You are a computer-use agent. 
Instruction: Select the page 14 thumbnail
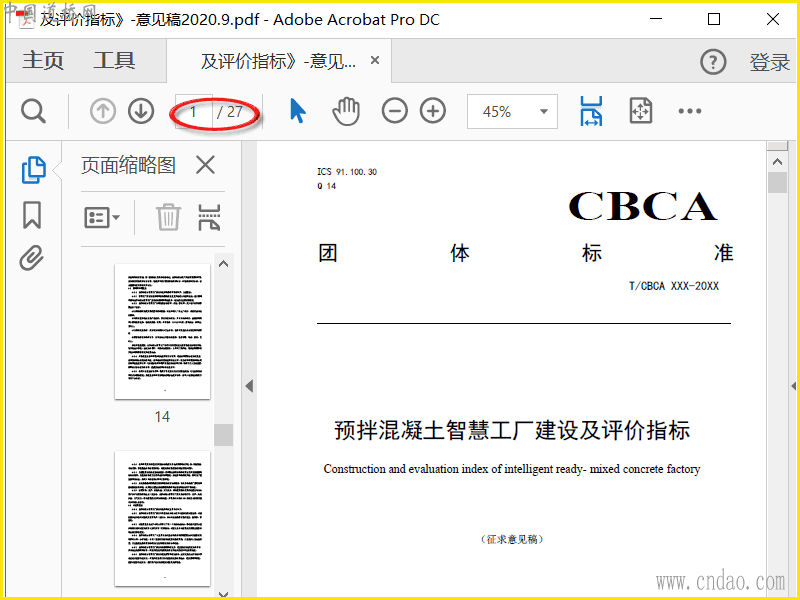tap(162, 332)
